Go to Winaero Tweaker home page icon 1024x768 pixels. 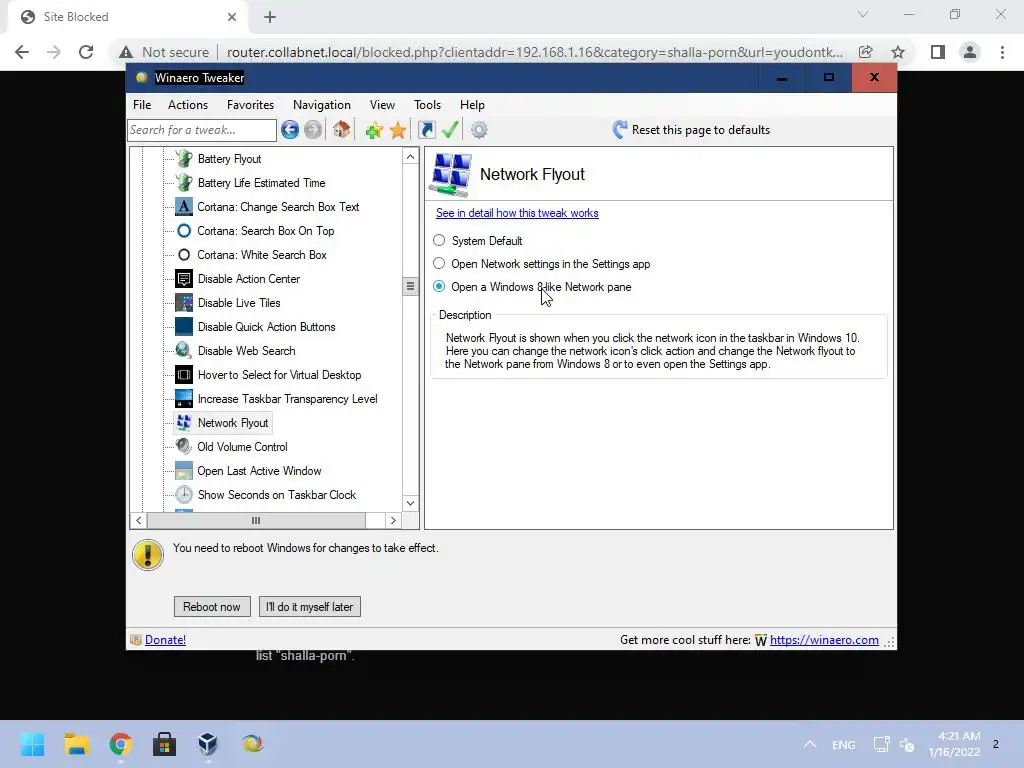pos(342,129)
